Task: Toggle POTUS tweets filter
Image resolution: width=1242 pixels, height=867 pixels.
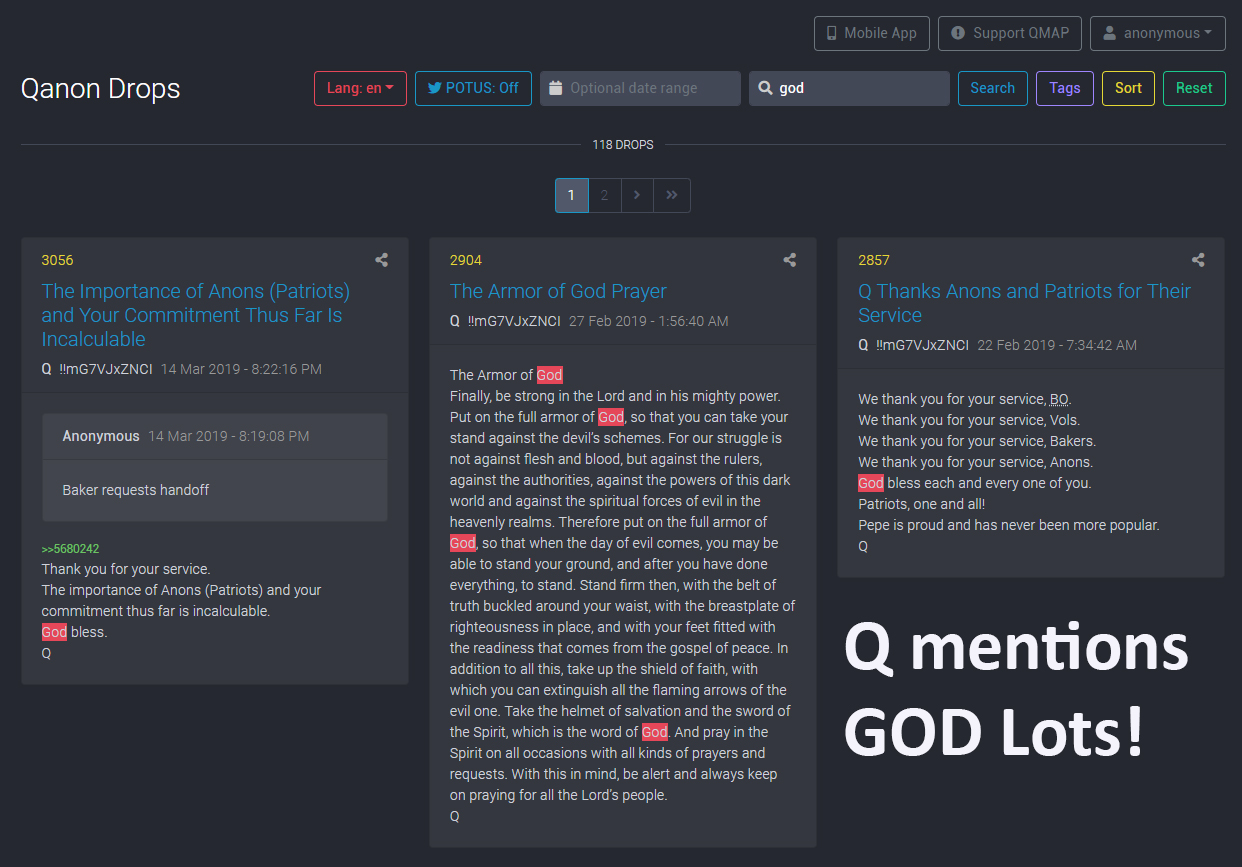Action: (x=473, y=88)
